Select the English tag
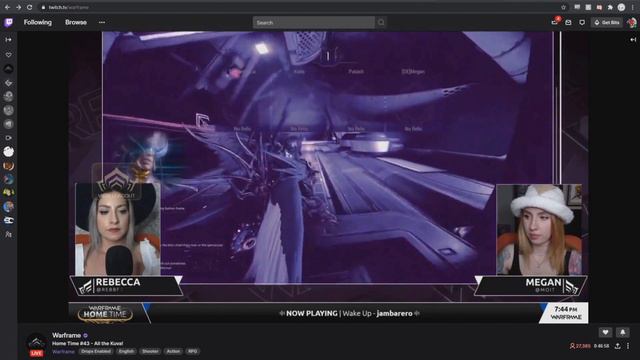640x360 pixels. pyautogui.click(x=126, y=351)
